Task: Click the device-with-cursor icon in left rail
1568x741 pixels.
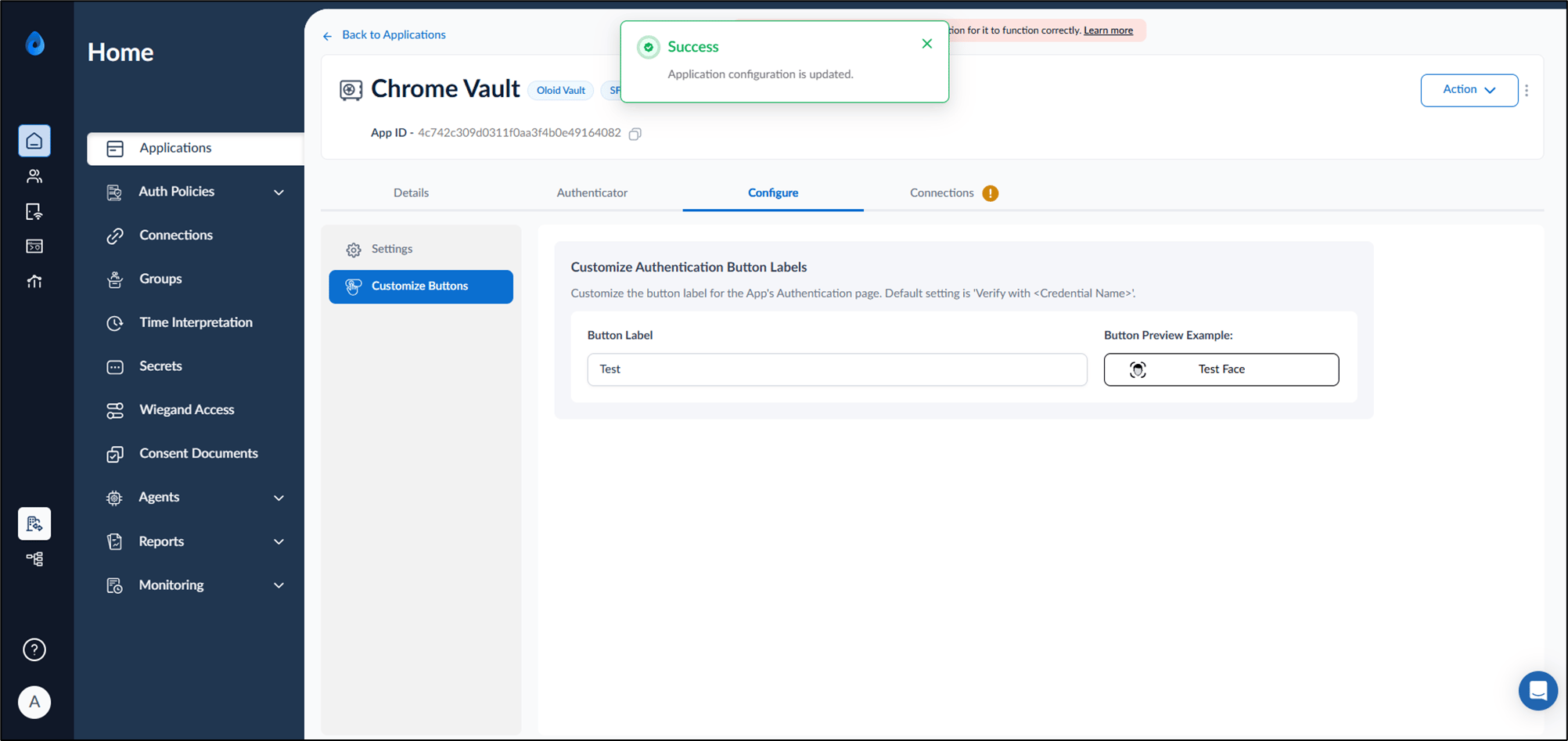Action: click(34, 211)
